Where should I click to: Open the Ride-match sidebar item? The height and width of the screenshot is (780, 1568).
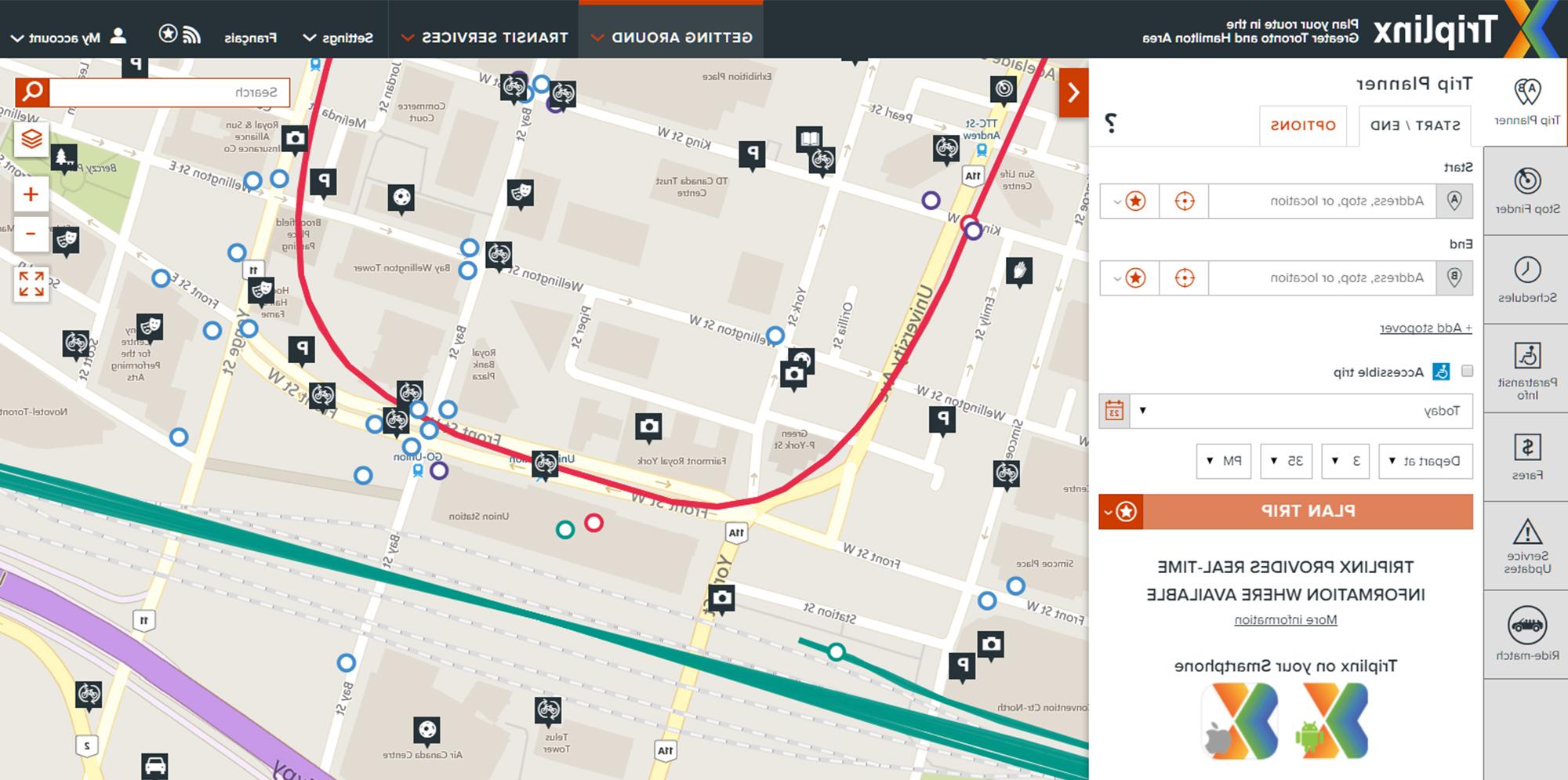coord(1526,633)
